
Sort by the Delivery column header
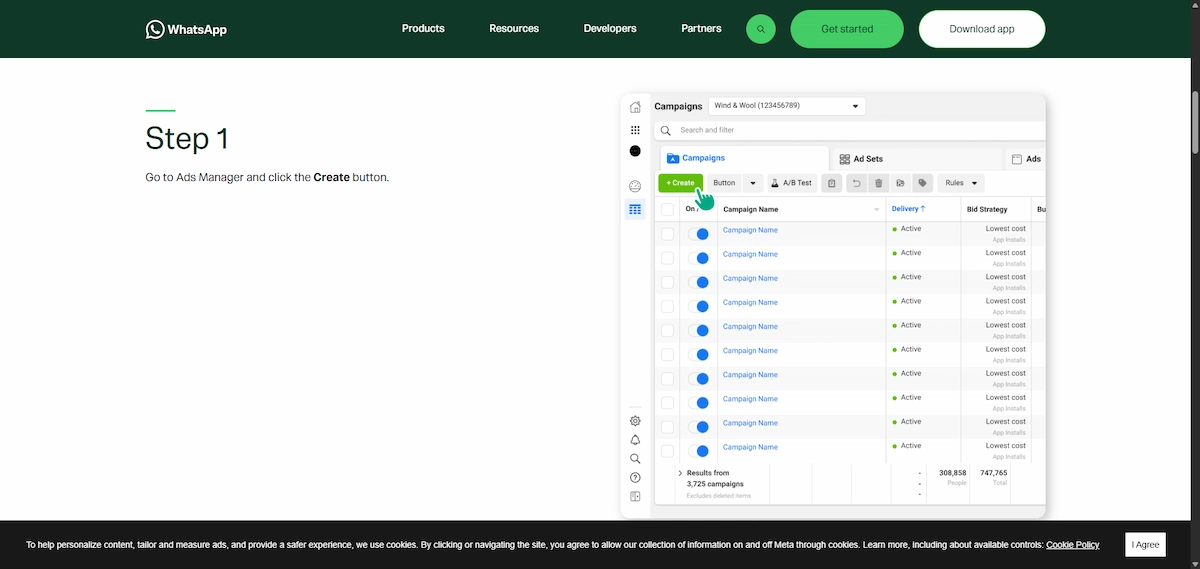point(908,209)
